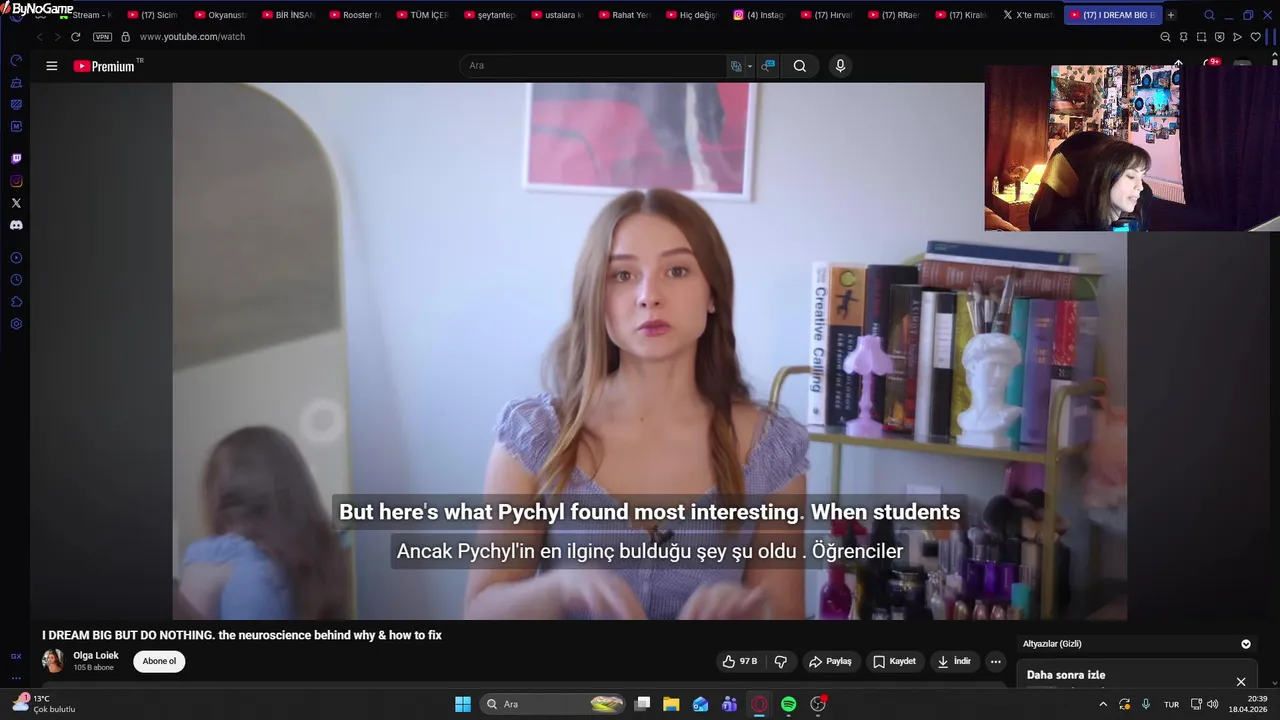Like the video (97 B thumbs up)
The width and height of the screenshot is (1280, 720).
(x=740, y=661)
